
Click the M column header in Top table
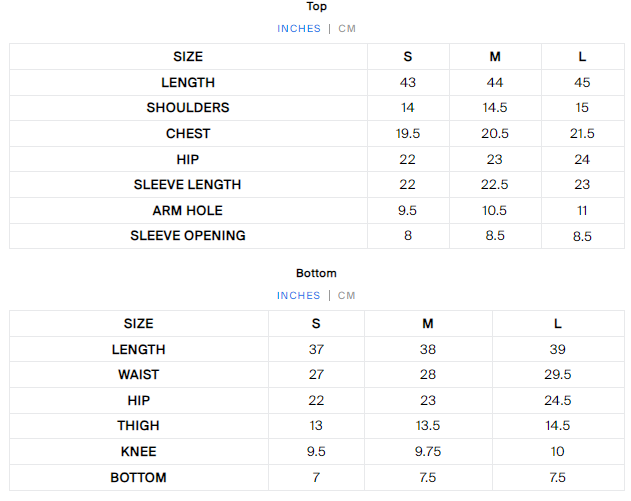point(495,57)
